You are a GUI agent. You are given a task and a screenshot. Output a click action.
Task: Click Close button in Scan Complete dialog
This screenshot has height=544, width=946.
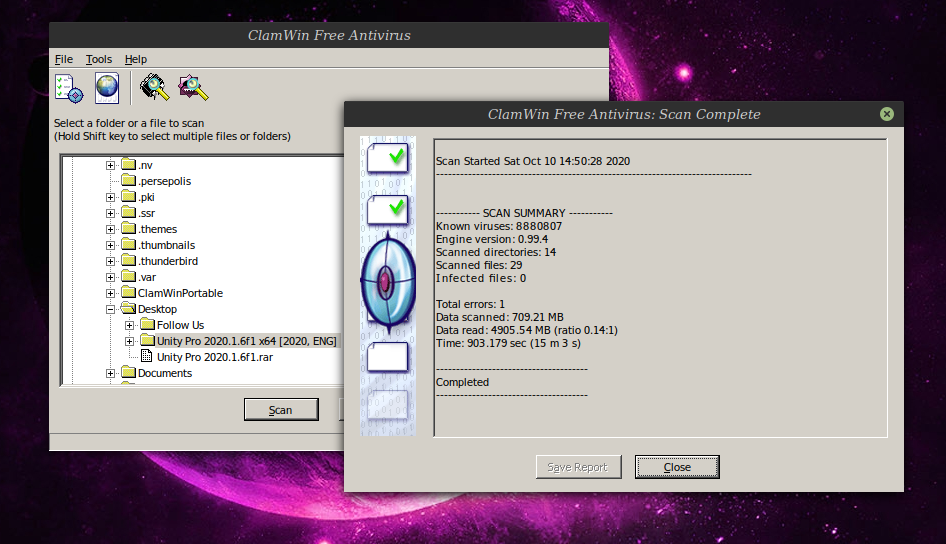[677, 467]
